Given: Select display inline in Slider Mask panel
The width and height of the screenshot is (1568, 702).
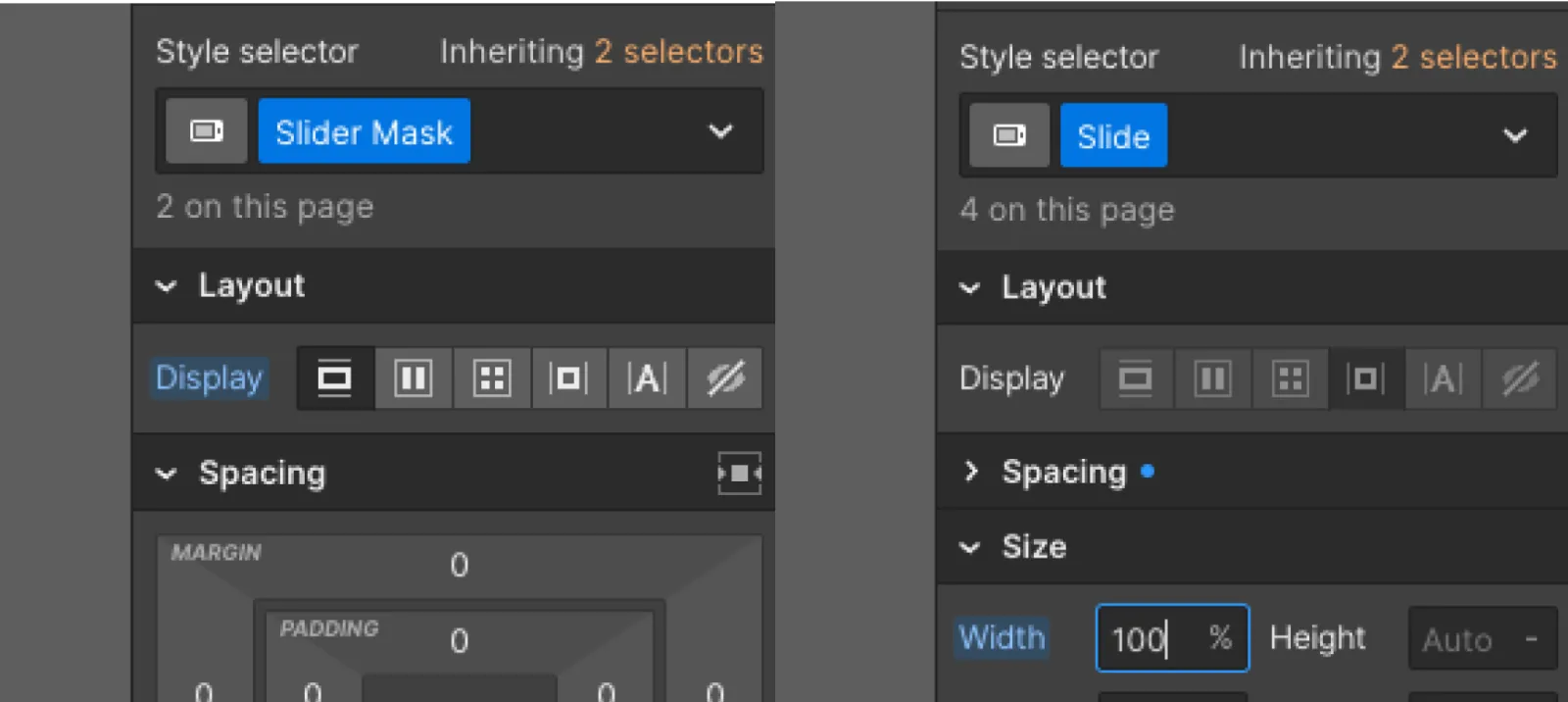Looking at the screenshot, I should [x=647, y=377].
